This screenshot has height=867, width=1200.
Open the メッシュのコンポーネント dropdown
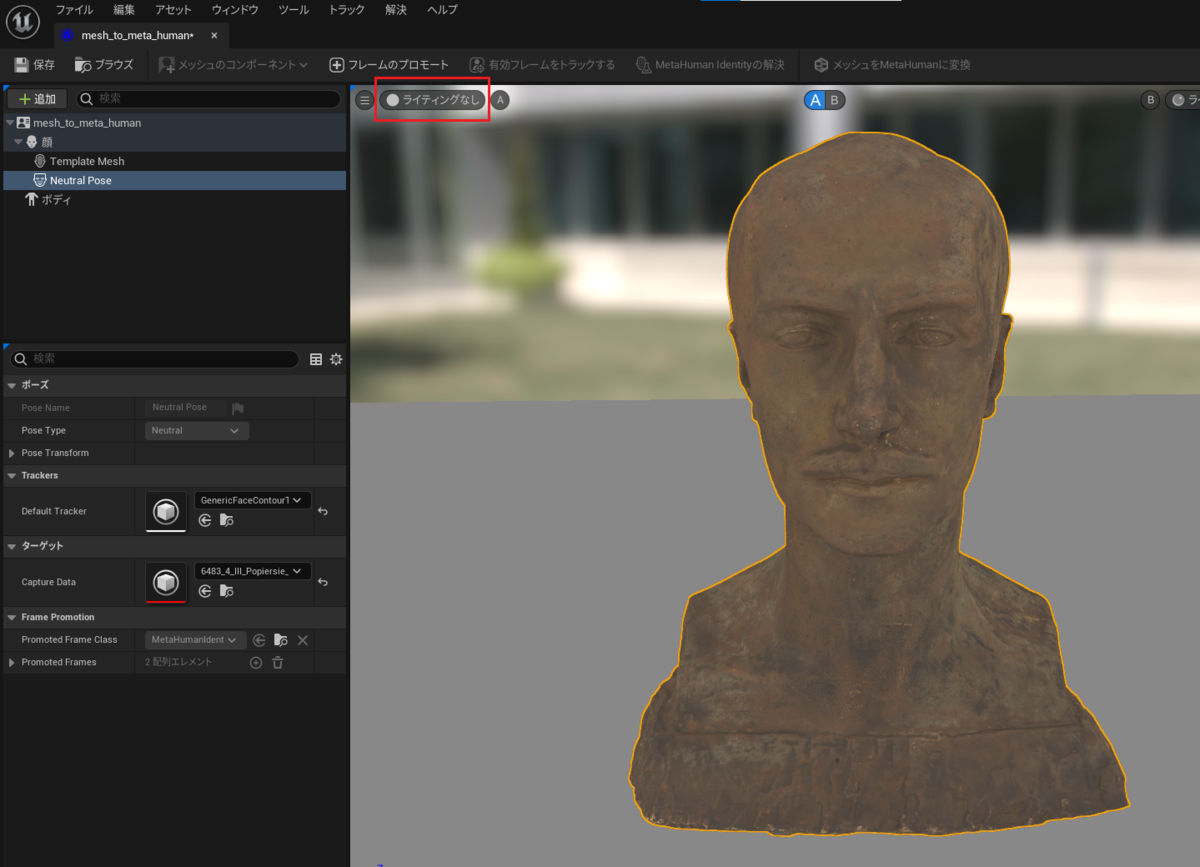tap(234, 65)
